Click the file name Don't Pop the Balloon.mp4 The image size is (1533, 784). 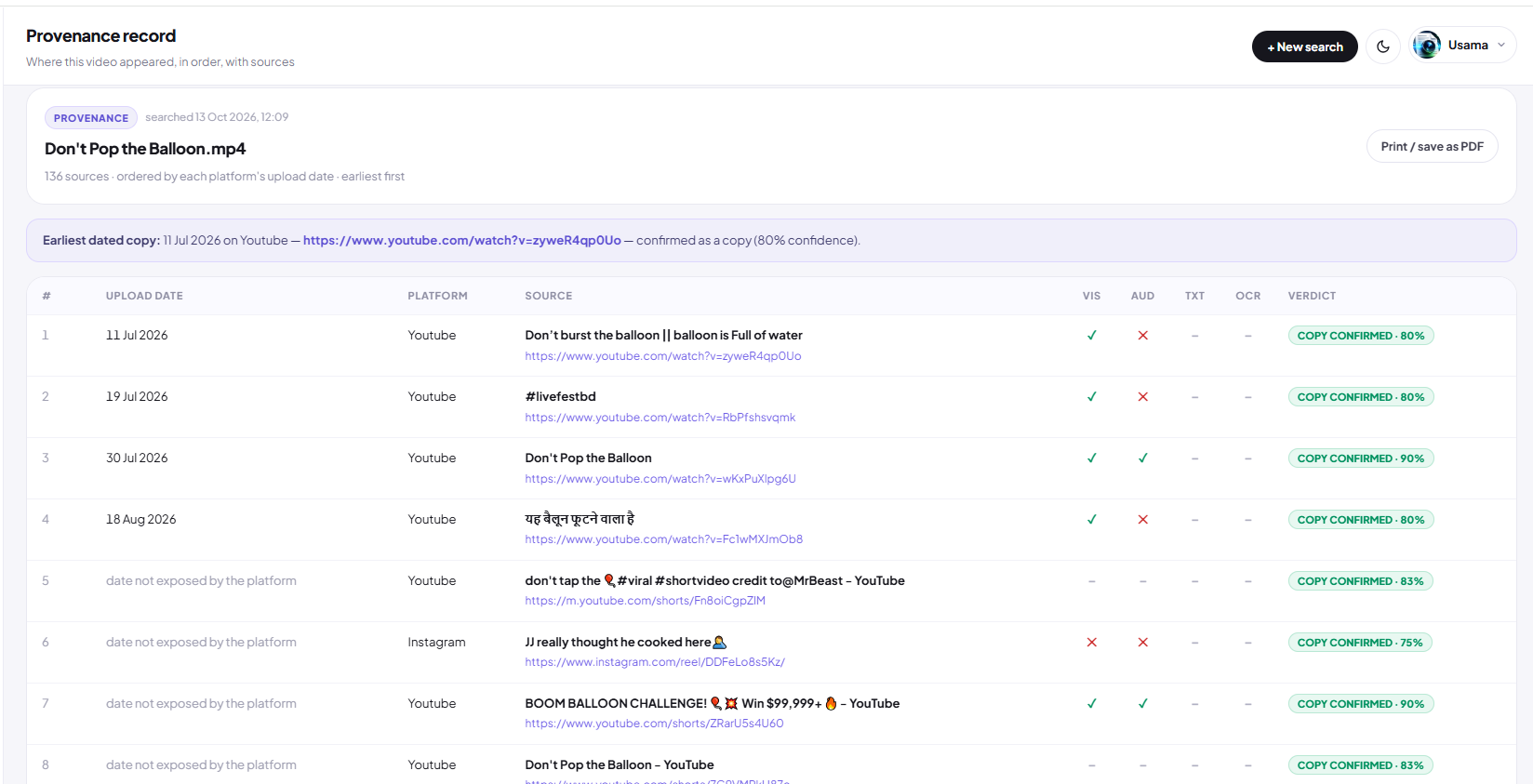[145, 149]
